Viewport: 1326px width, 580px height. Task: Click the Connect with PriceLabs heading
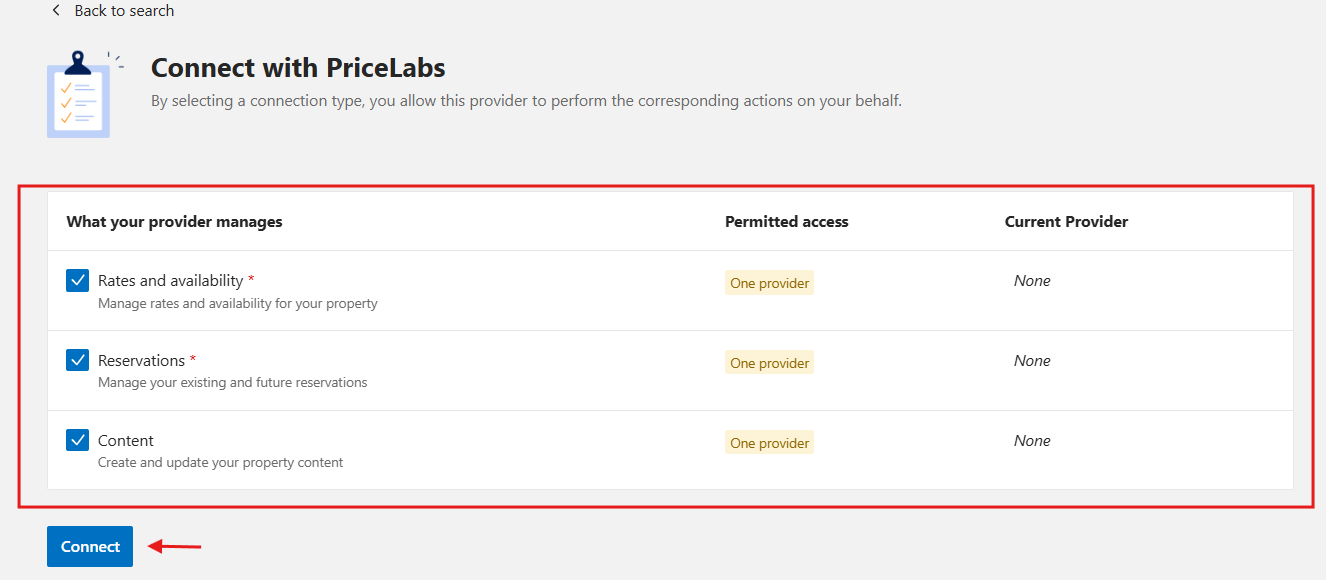(x=298, y=68)
